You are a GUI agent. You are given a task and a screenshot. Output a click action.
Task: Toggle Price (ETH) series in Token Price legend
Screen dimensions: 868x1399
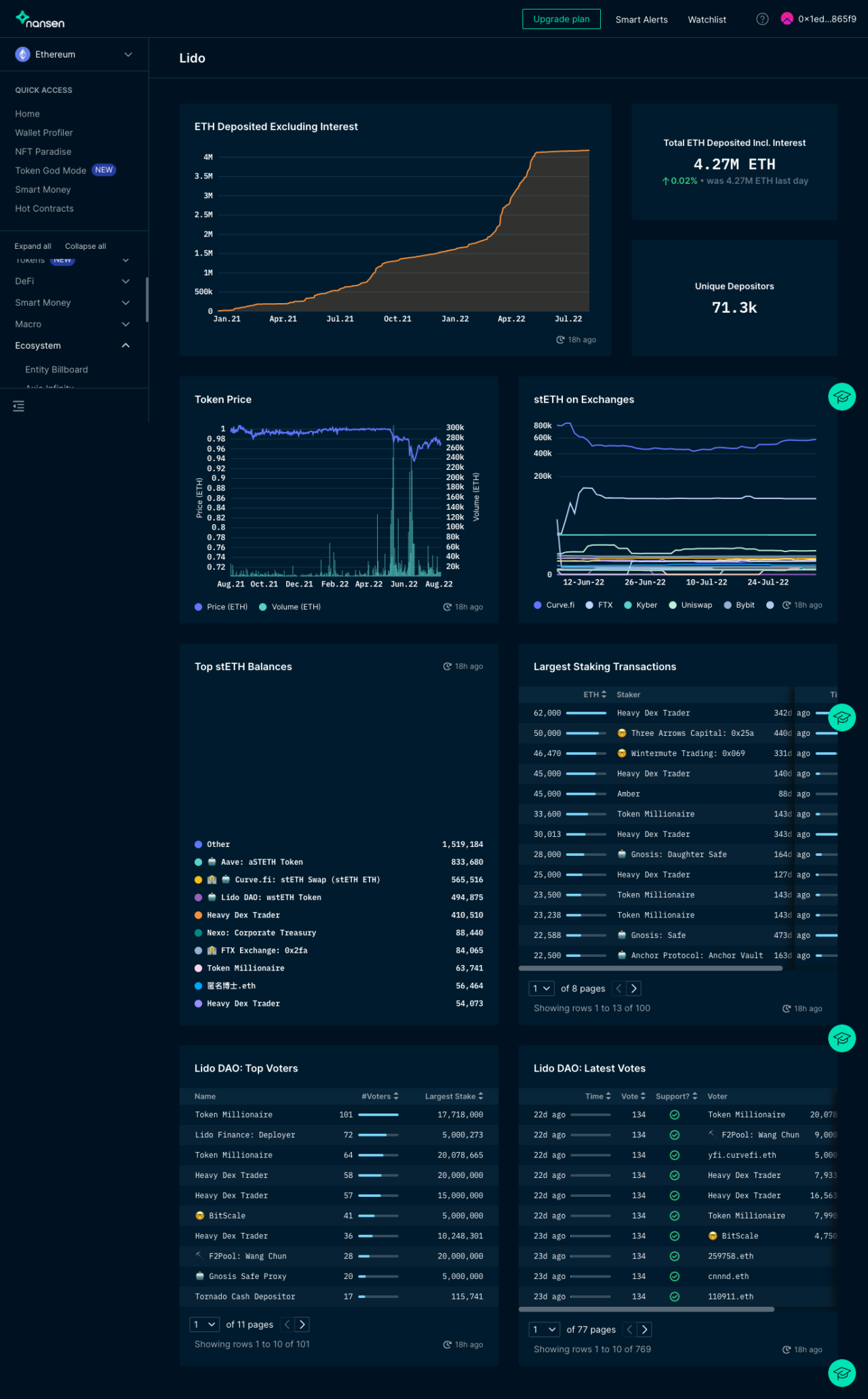221,607
